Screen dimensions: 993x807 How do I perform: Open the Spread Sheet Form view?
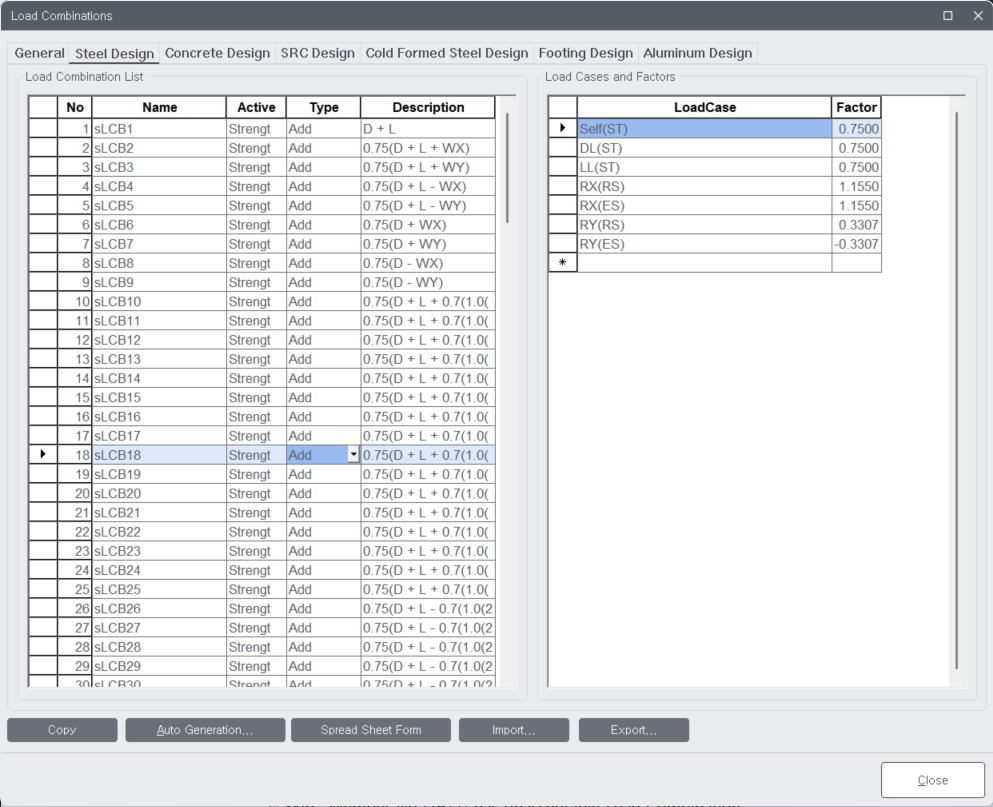coord(370,730)
